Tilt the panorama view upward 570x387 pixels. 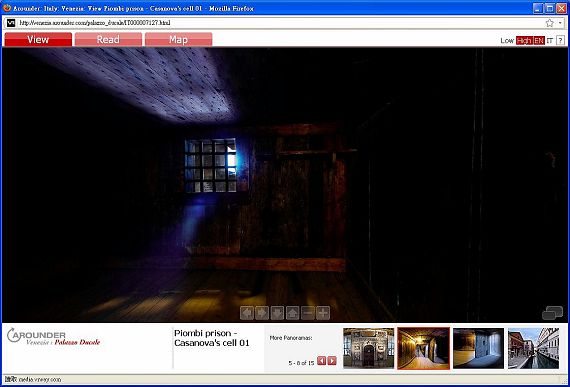click(293, 313)
